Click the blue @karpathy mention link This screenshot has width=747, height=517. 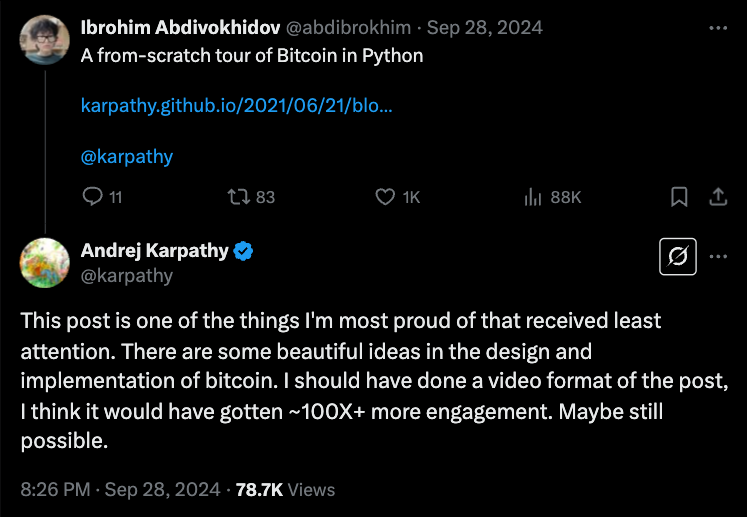click(x=127, y=156)
